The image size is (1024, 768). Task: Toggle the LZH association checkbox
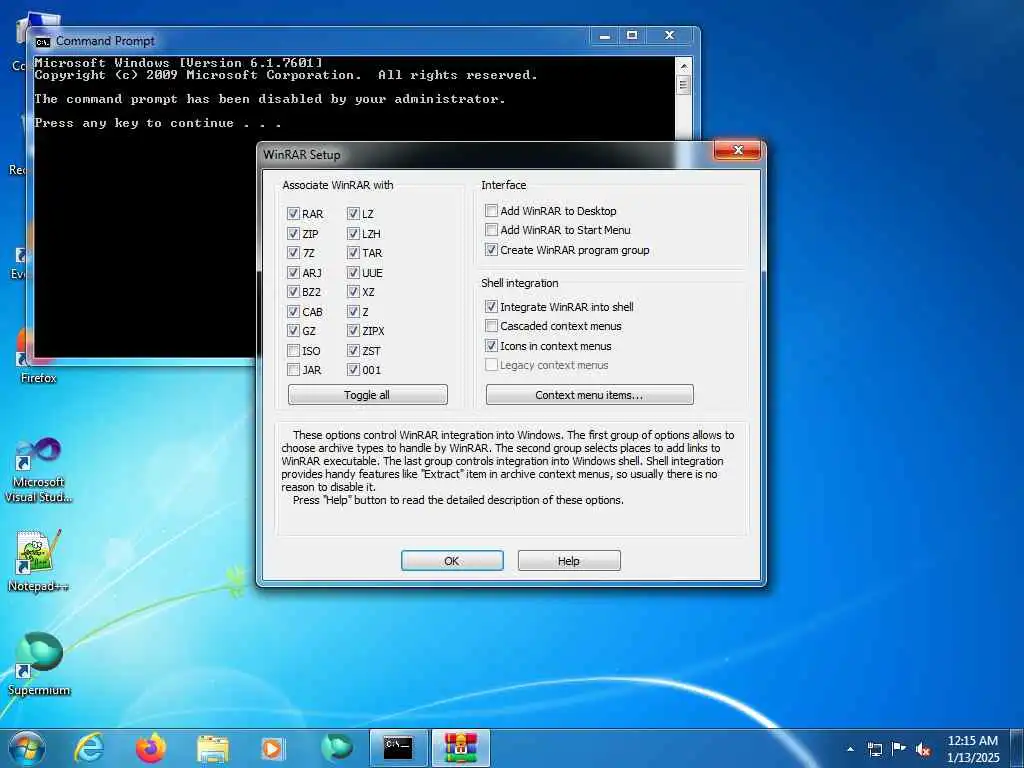(x=353, y=233)
